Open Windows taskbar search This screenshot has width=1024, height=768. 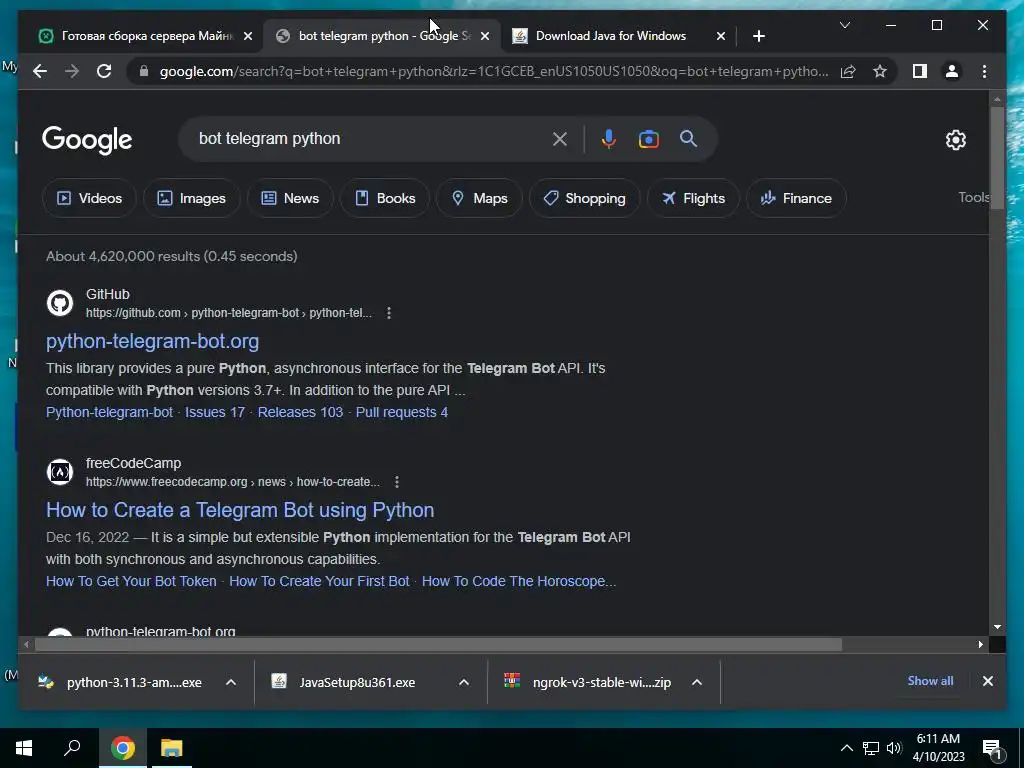(x=72, y=748)
